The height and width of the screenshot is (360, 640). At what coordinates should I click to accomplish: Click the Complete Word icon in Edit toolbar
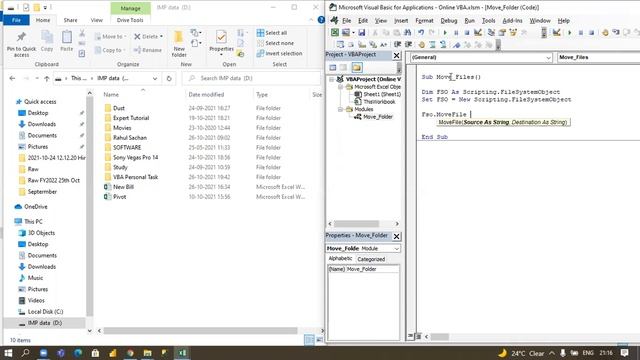(384, 44)
